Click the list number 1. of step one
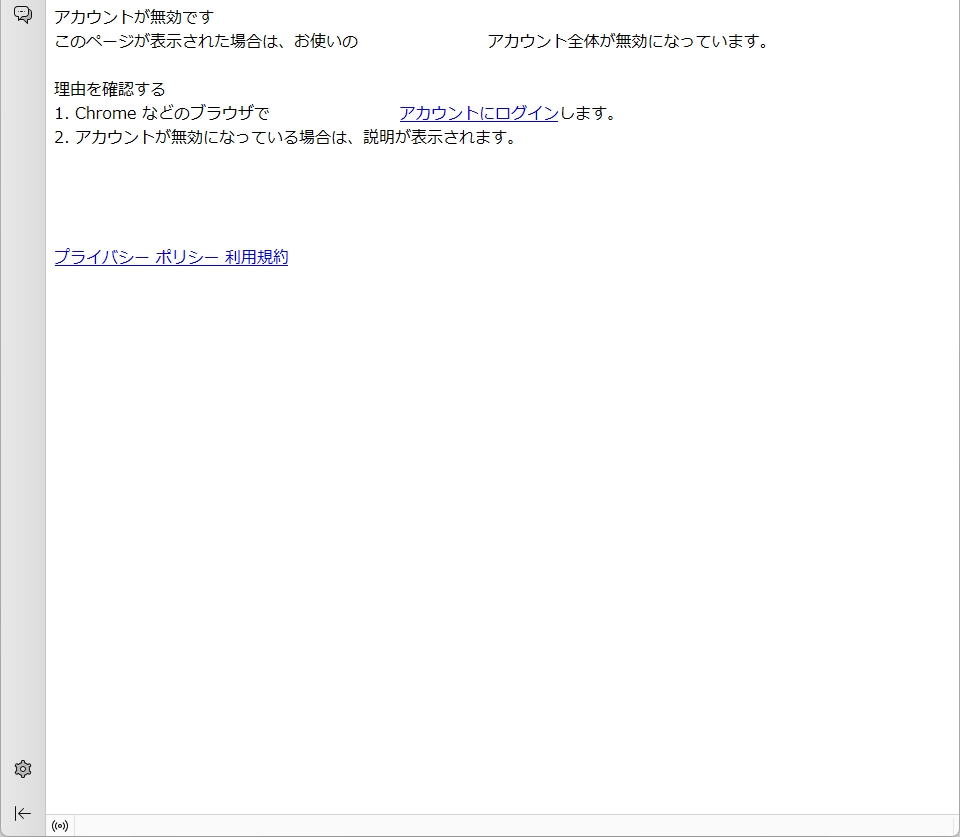Viewport: 960px width, 837px height. tap(61, 113)
